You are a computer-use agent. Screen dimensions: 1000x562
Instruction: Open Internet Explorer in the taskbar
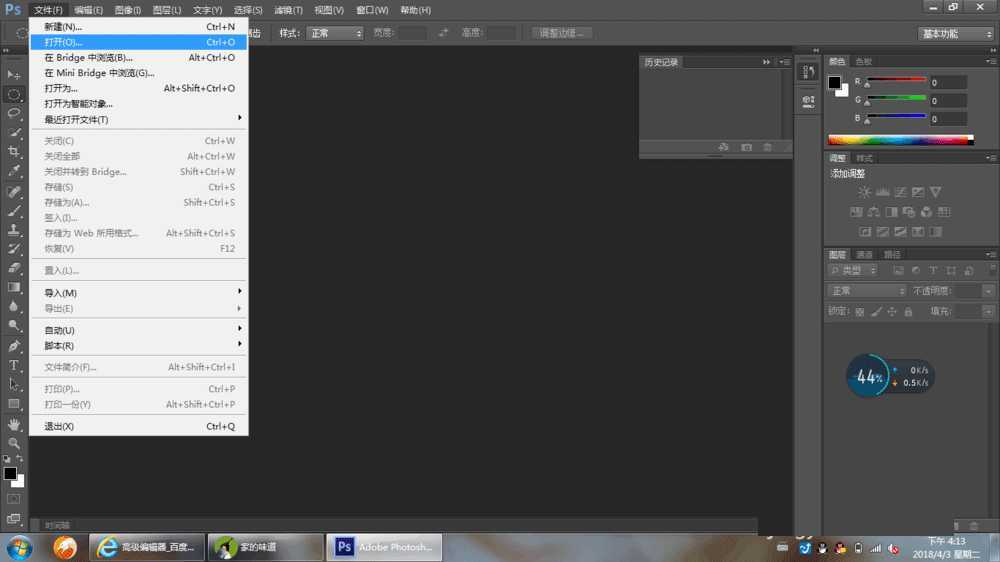[147, 547]
